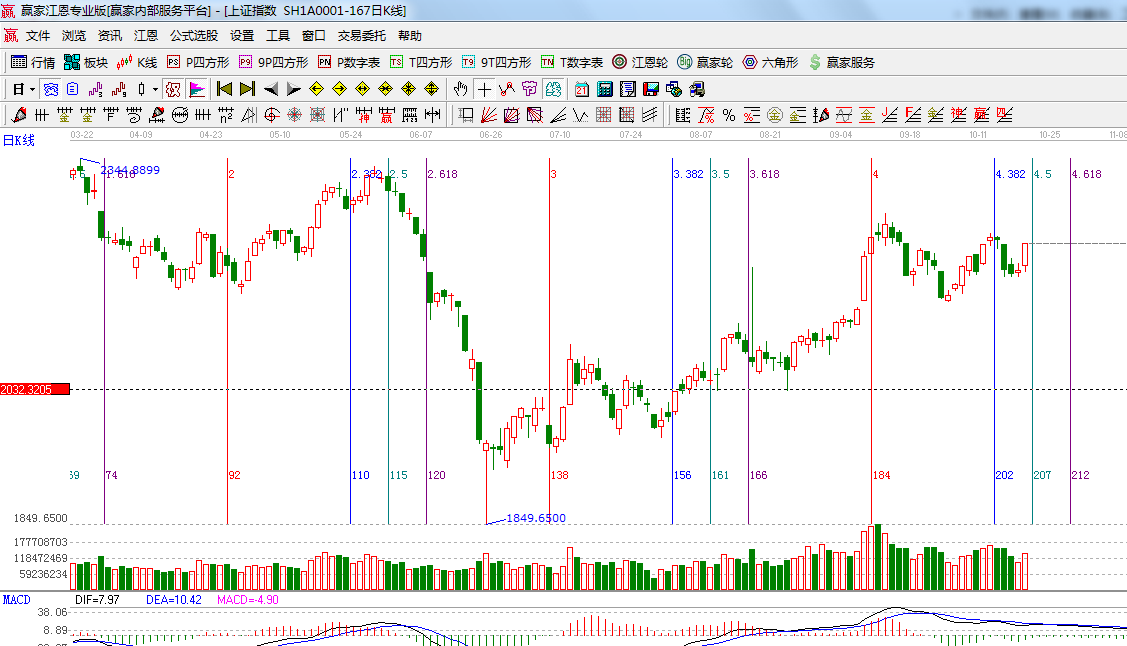This screenshot has width=1127, height=646.
Task: Click the 2032.3205 red price marker
Action: coord(35,389)
